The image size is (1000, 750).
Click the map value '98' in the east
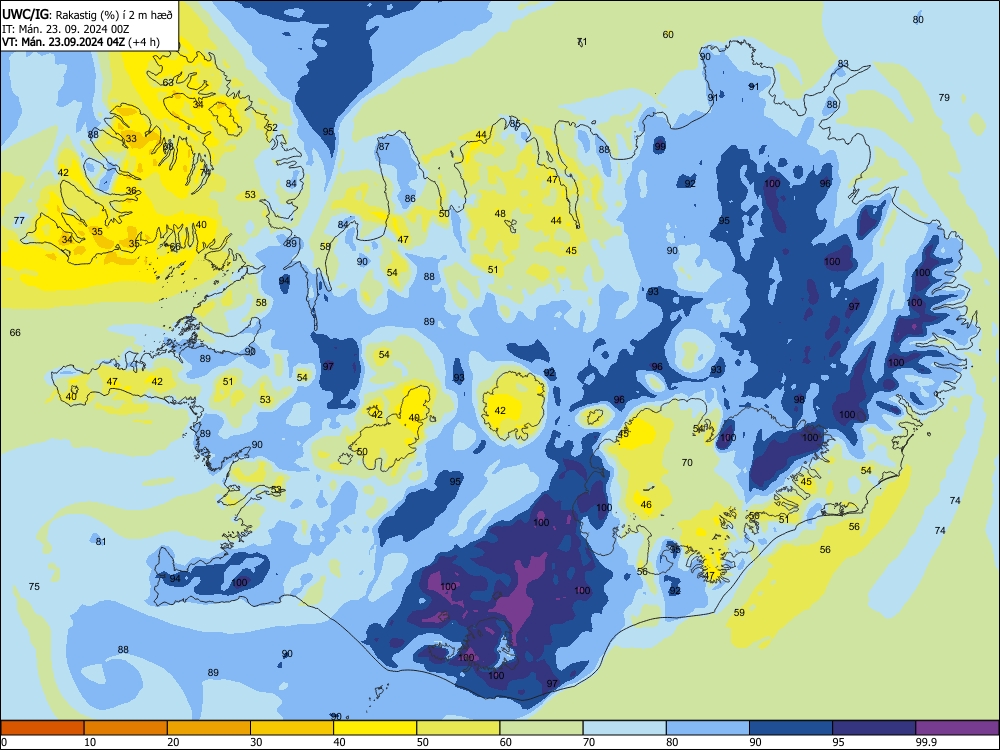tap(799, 399)
